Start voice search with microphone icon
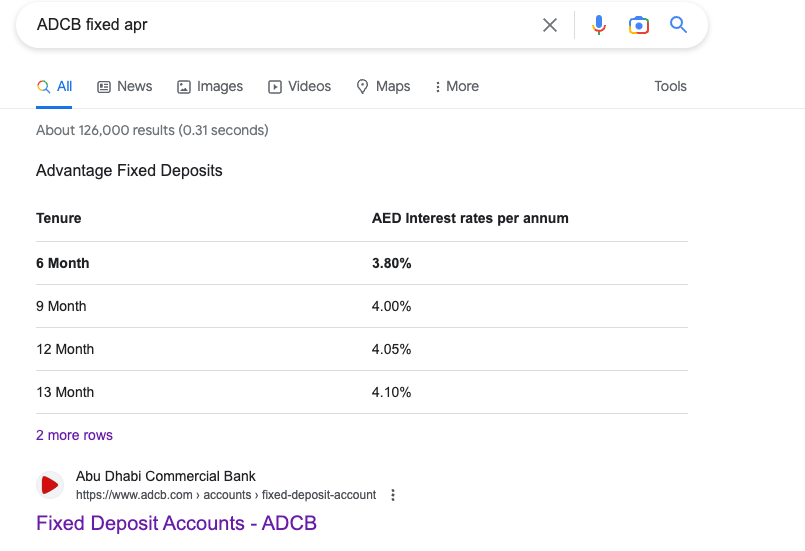Screen dimensions: 805x551 [x=599, y=25]
